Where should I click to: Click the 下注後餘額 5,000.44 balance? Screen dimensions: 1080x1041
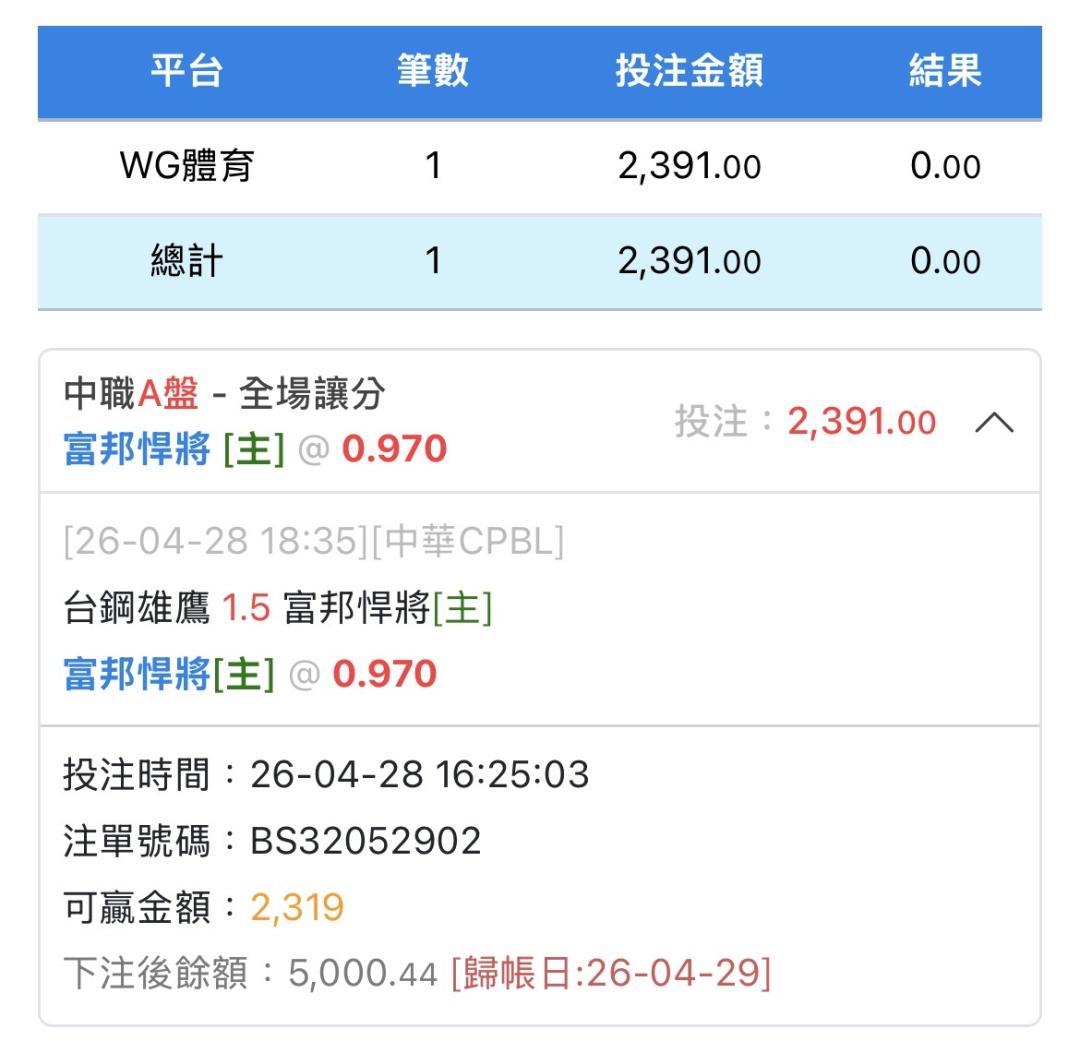point(362,973)
